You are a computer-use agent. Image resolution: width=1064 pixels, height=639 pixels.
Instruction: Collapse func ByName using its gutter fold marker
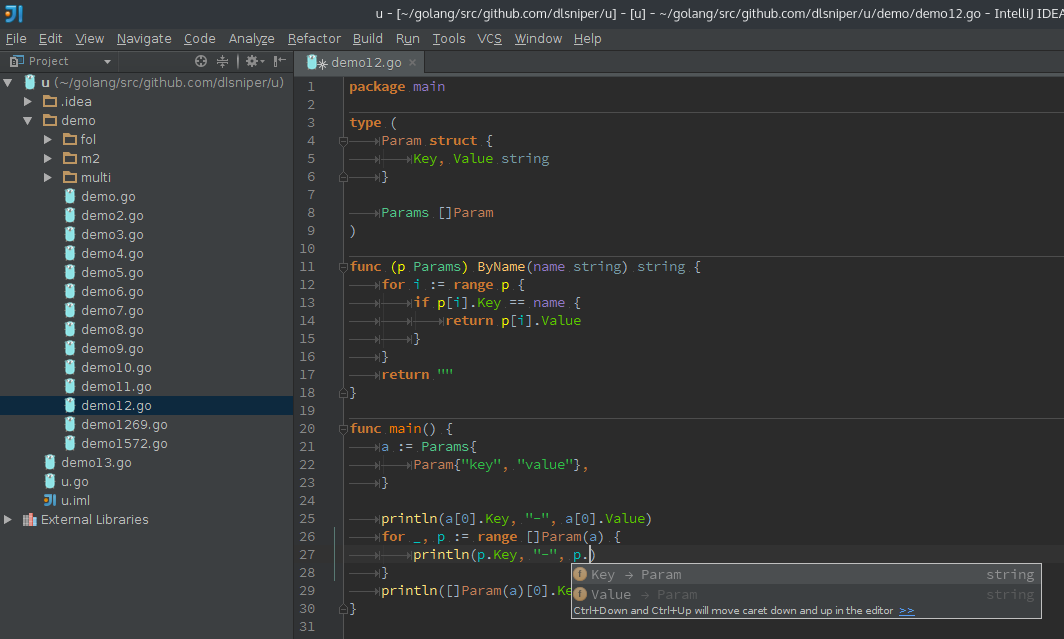(343, 267)
